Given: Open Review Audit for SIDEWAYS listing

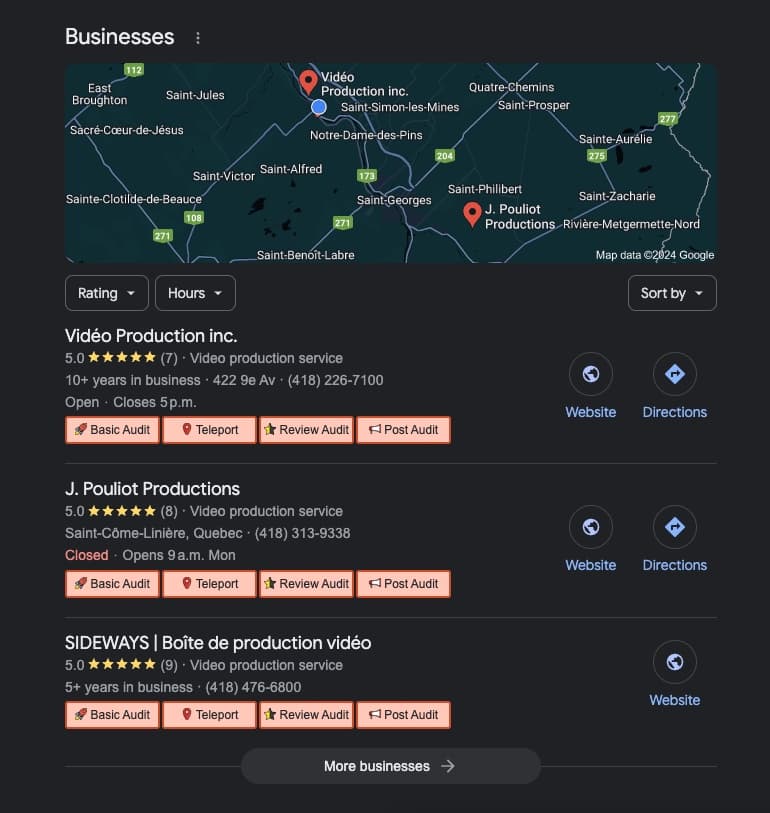Looking at the screenshot, I should tap(306, 715).
